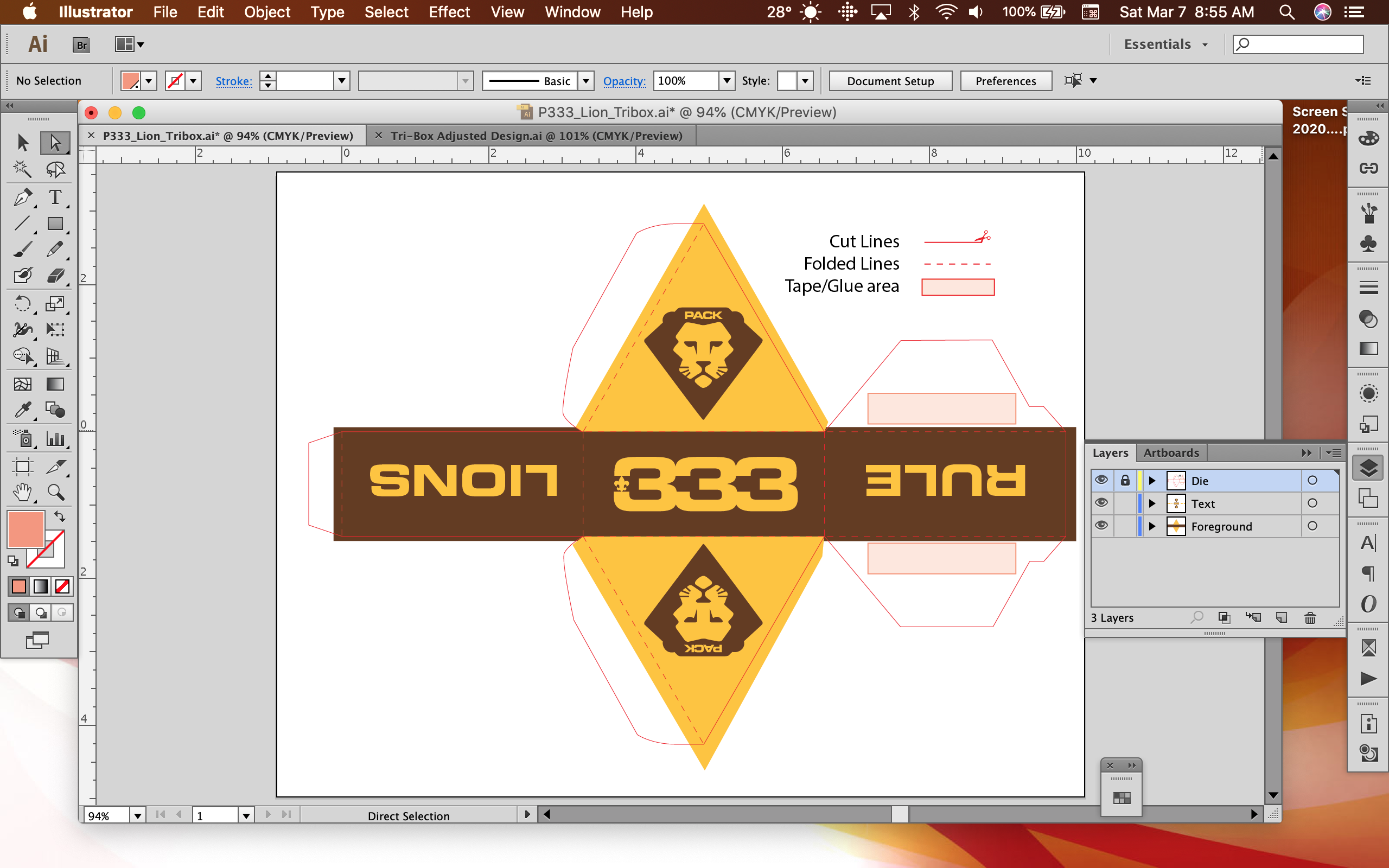Open the Object menu

point(267,12)
